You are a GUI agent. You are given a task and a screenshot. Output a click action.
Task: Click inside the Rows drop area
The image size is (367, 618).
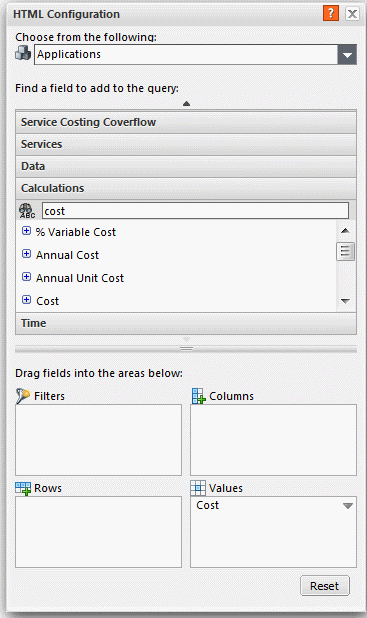99,532
